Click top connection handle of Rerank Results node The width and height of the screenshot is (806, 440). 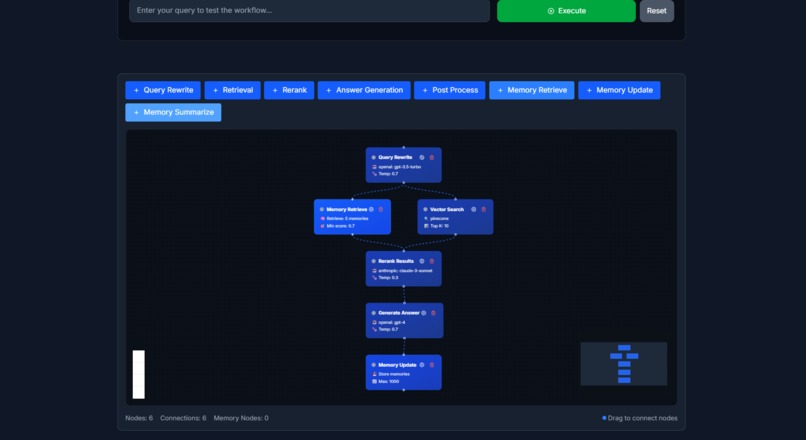pos(404,251)
